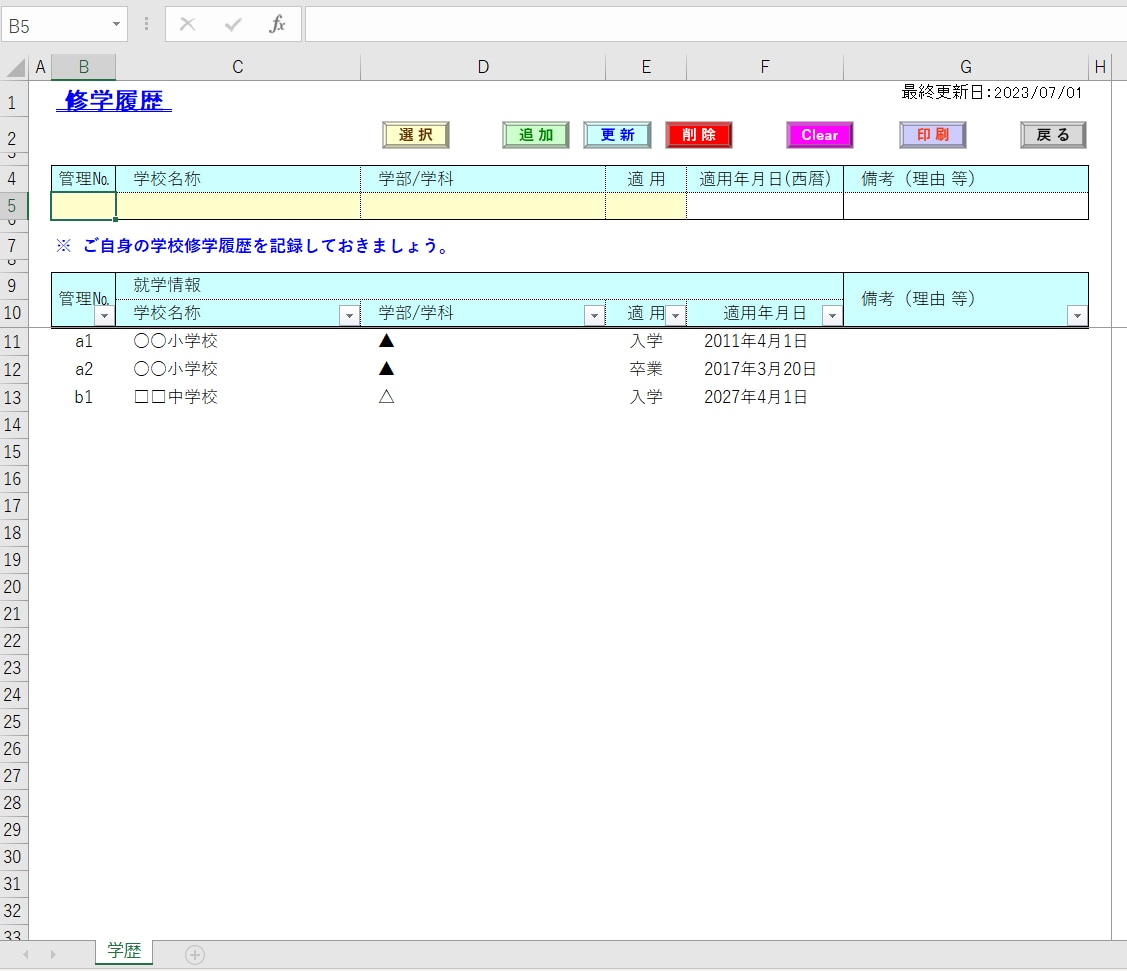Click the formula bar options dots handle
The width and height of the screenshot is (1127, 971).
click(147, 25)
